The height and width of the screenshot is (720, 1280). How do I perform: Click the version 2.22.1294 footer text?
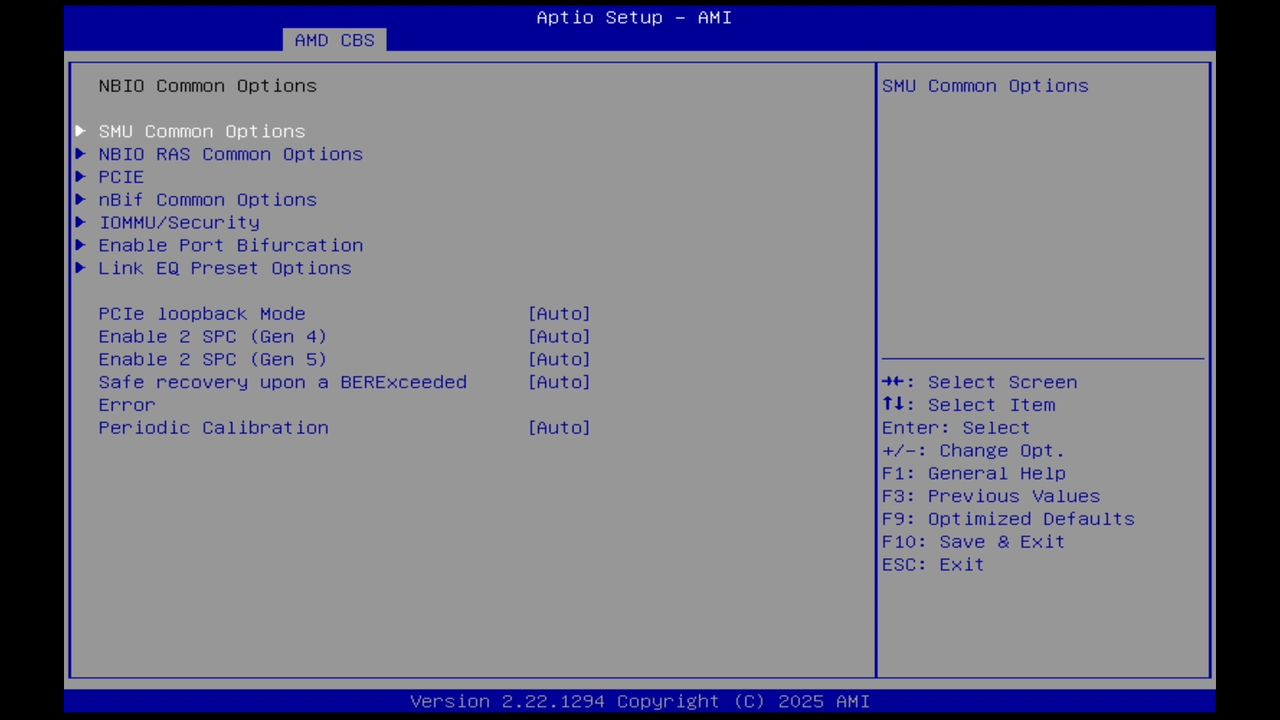[x=640, y=701]
